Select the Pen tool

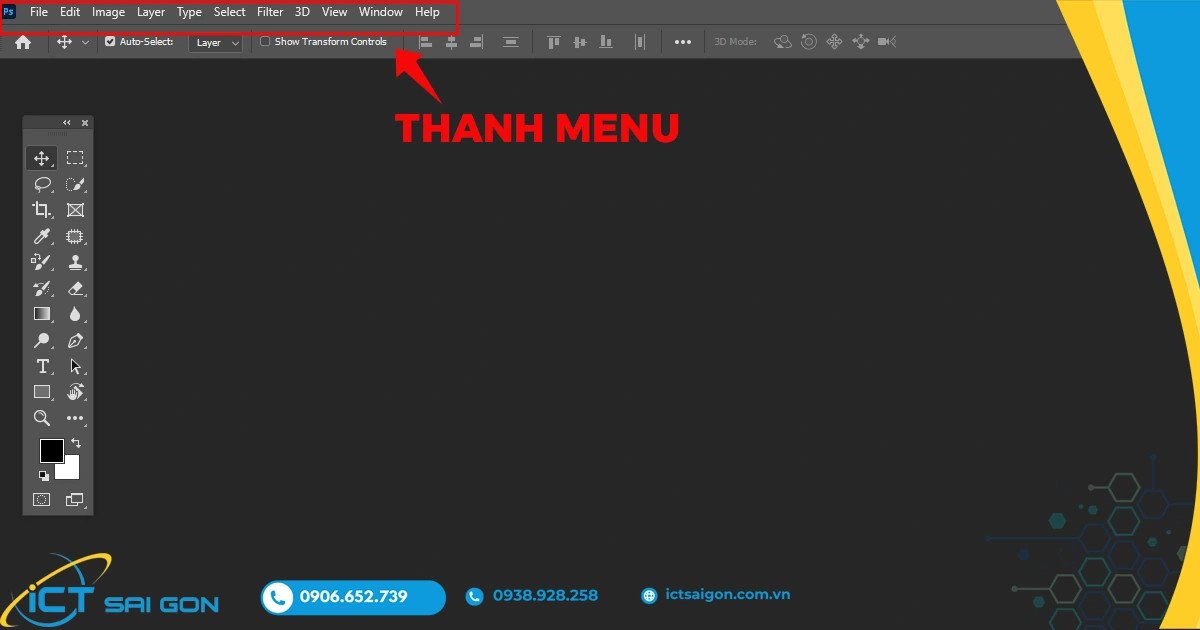click(x=76, y=340)
